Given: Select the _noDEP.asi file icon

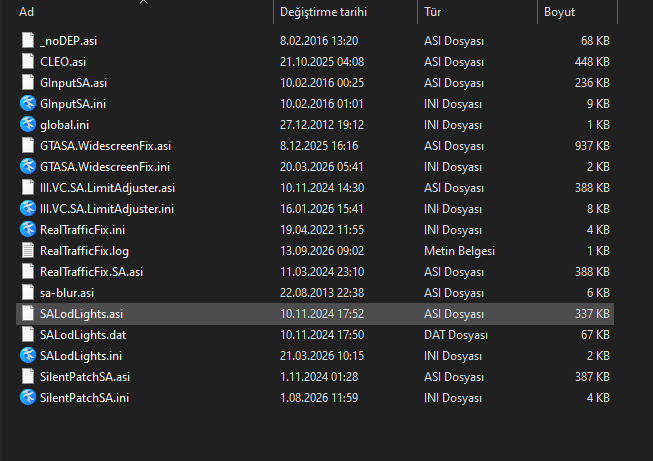Looking at the screenshot, I should tap(28, 40).
